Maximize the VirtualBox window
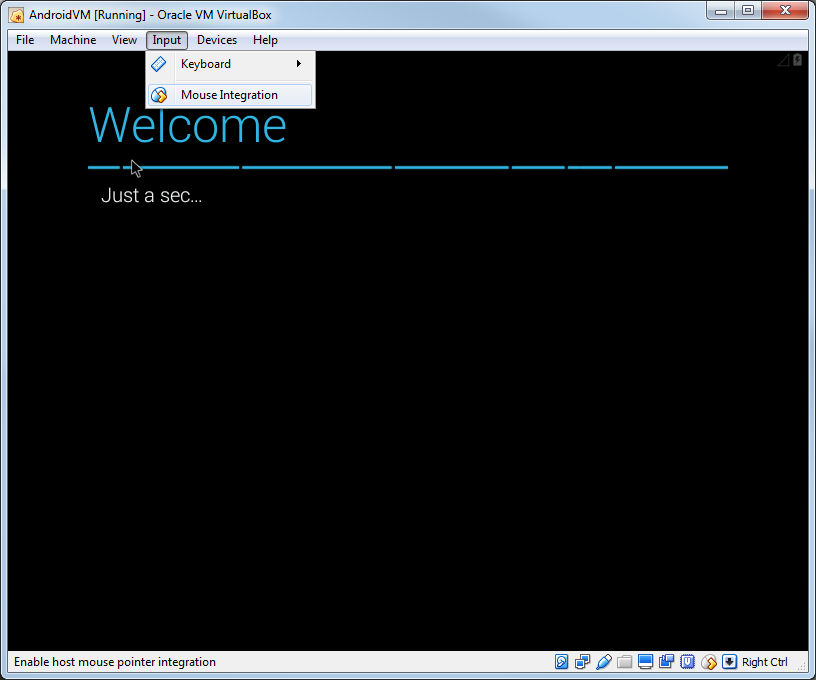816x680 pixels. point(748,11)
